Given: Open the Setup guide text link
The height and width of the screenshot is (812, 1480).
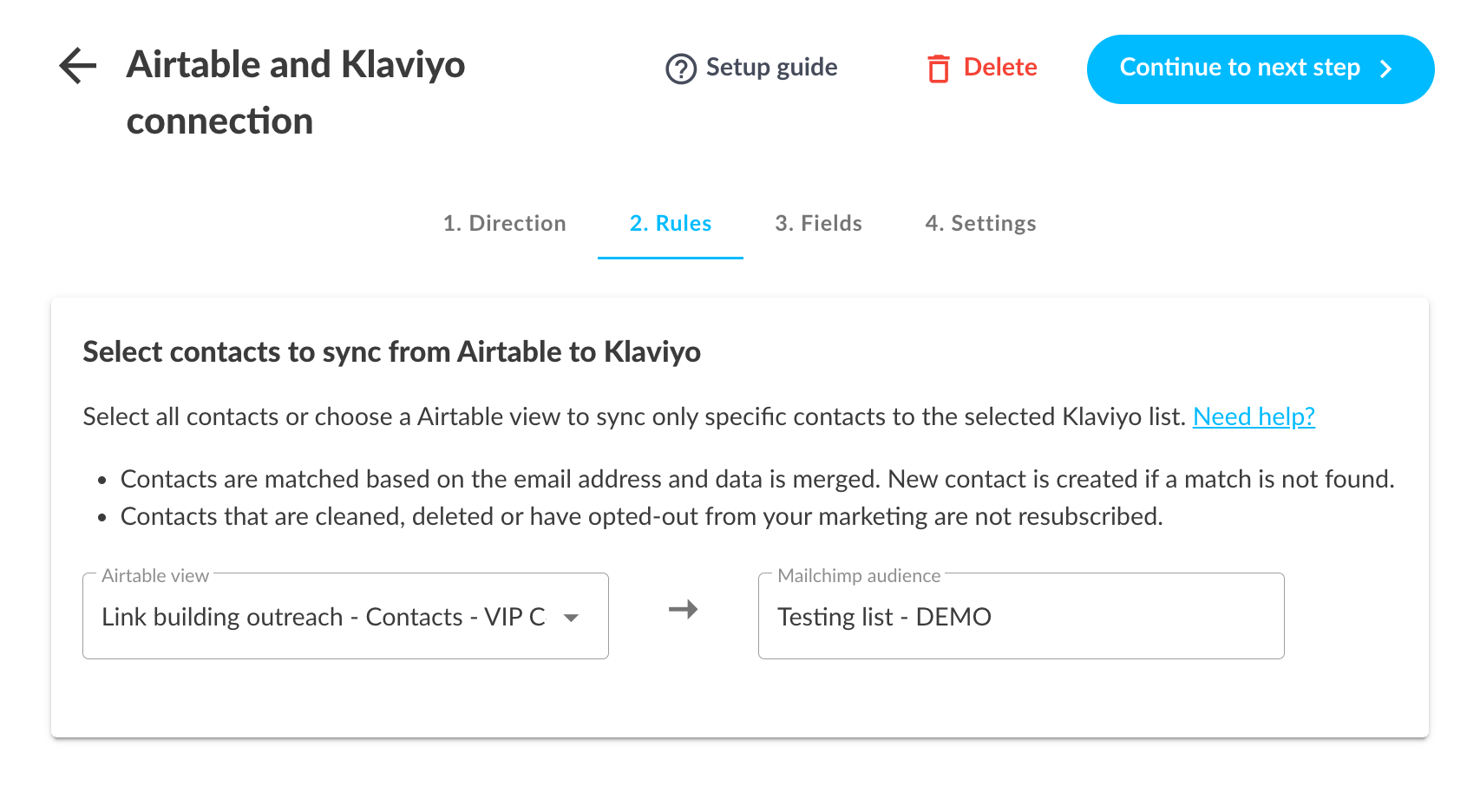Looking at the screenshot, I should (x=771, y=68).
